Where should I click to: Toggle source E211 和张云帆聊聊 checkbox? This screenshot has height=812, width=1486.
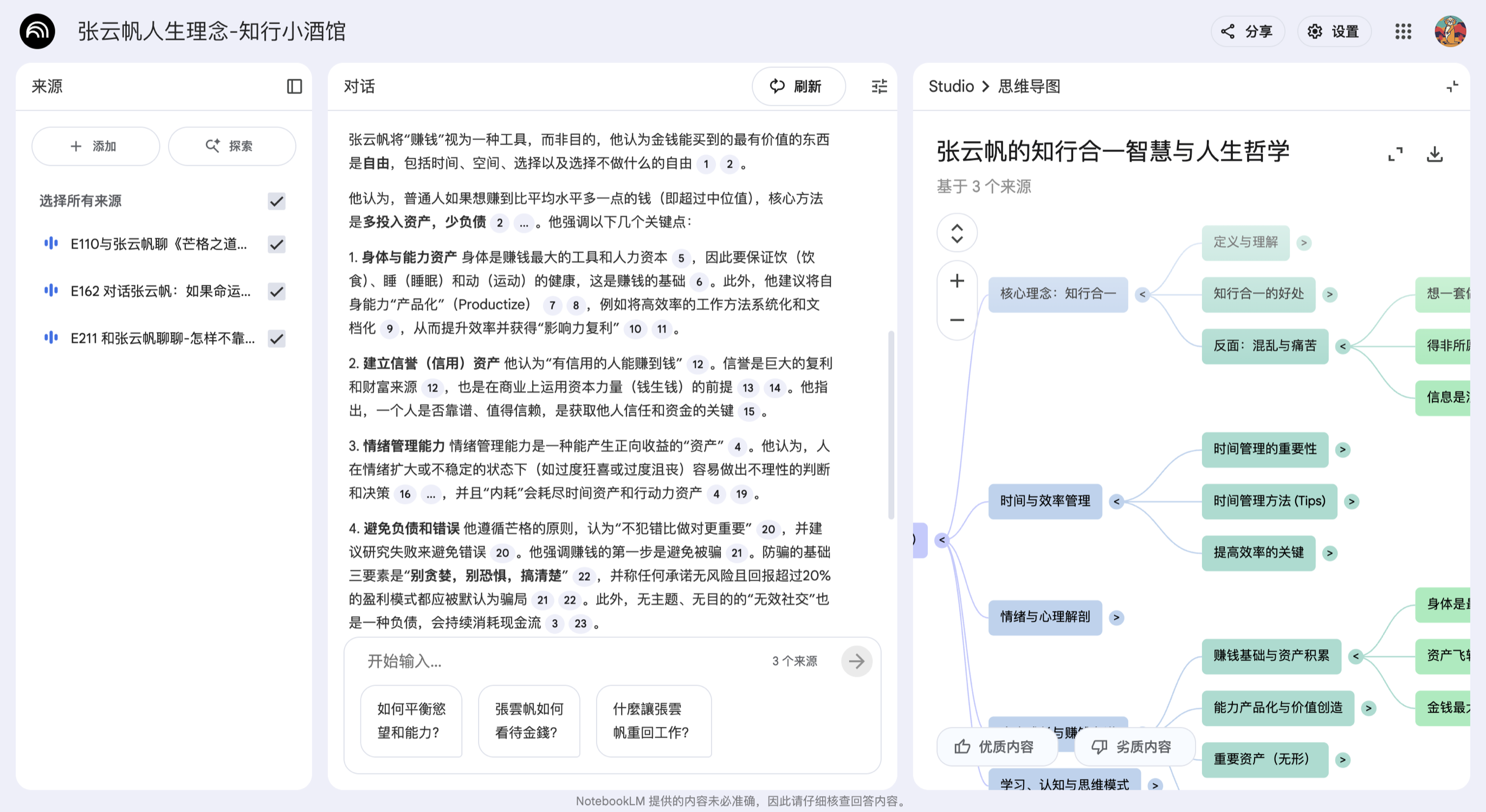277,339
